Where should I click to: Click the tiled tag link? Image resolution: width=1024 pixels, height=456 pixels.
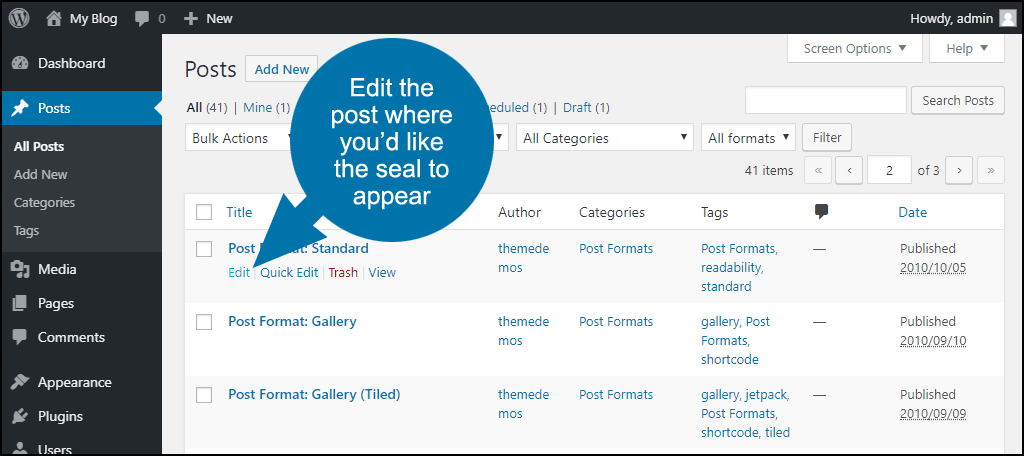(777, 432)
